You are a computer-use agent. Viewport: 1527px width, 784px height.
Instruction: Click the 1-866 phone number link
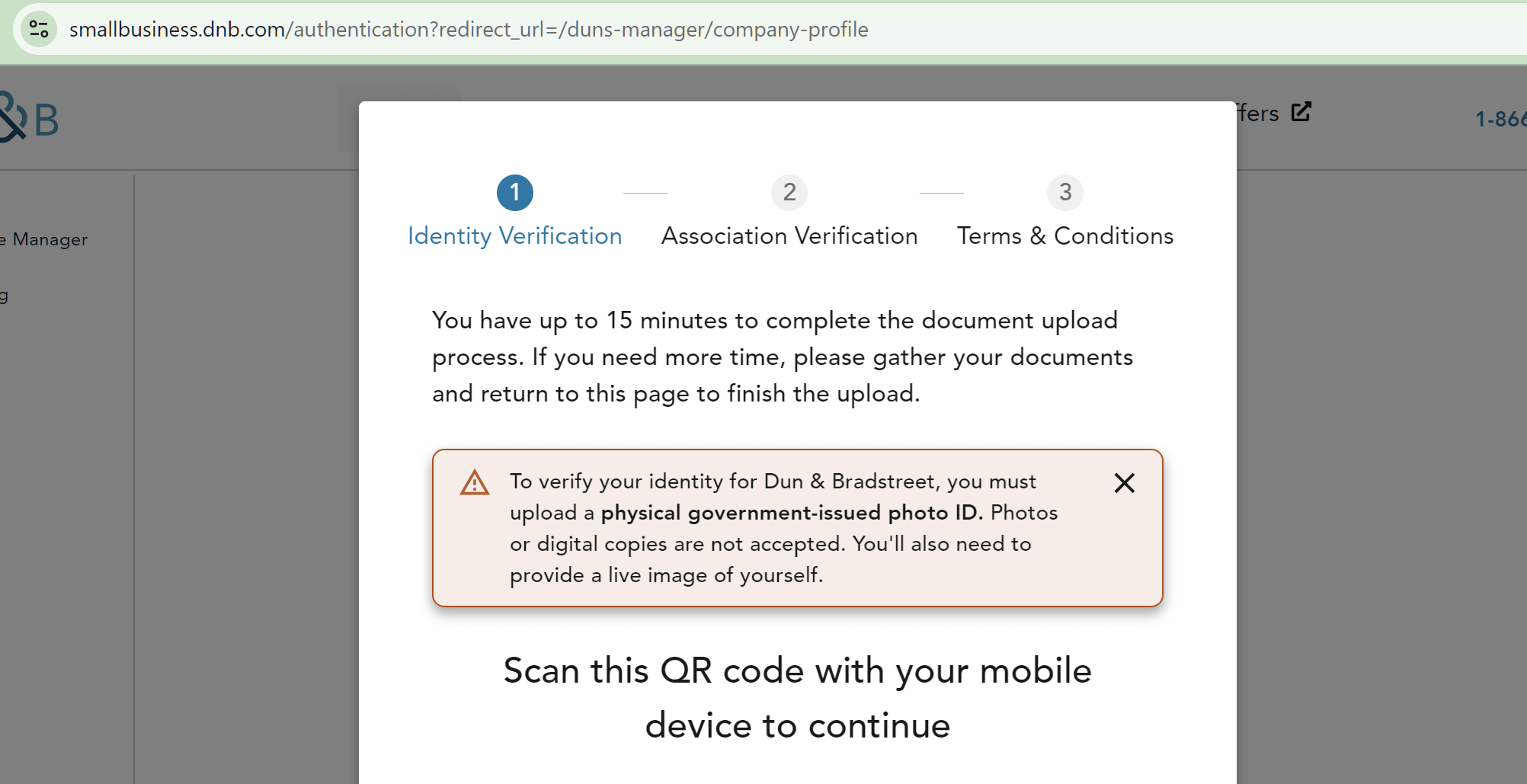(x=1500, y=120)
